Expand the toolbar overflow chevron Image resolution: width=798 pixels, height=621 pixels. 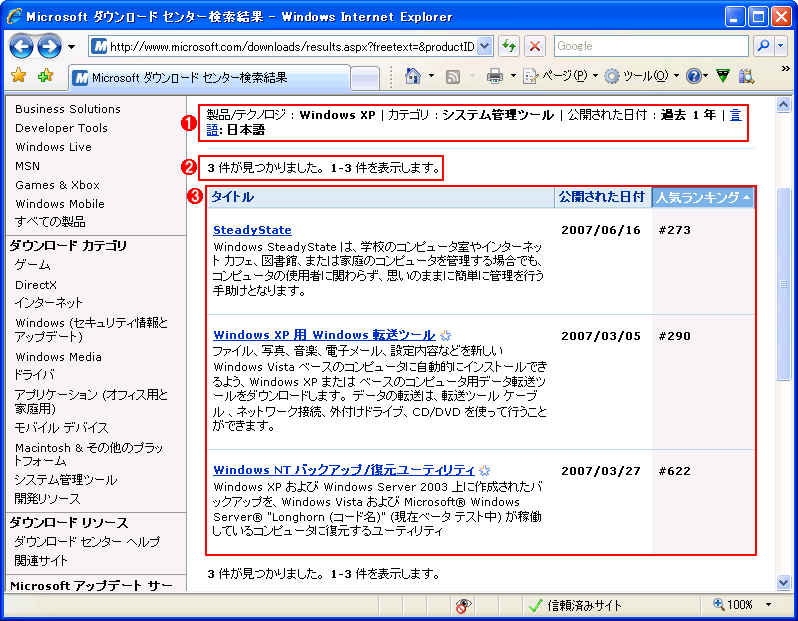(785, 69)
